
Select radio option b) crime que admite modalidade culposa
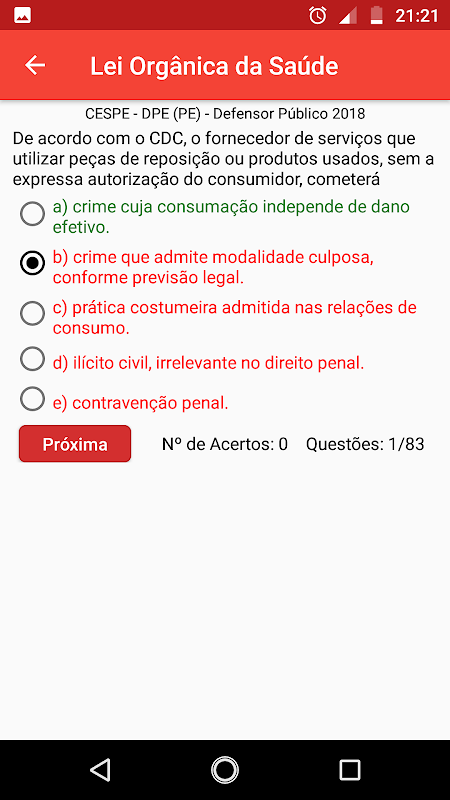[32, 263]
